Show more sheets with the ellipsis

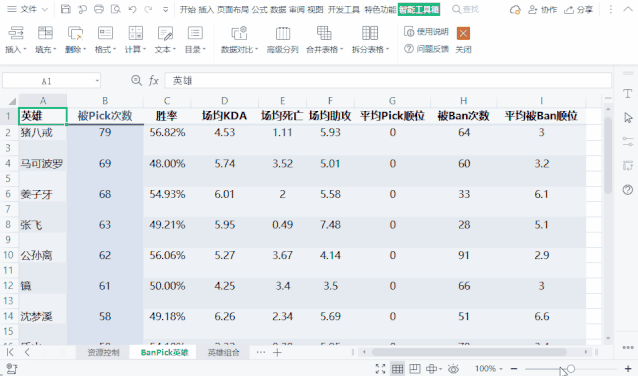coord(260,352)
